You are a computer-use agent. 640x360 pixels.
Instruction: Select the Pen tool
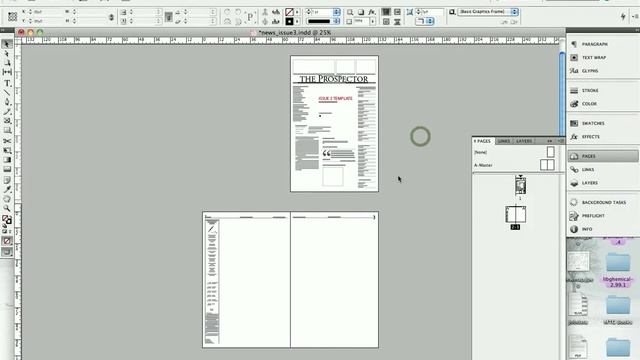point(7,102)
